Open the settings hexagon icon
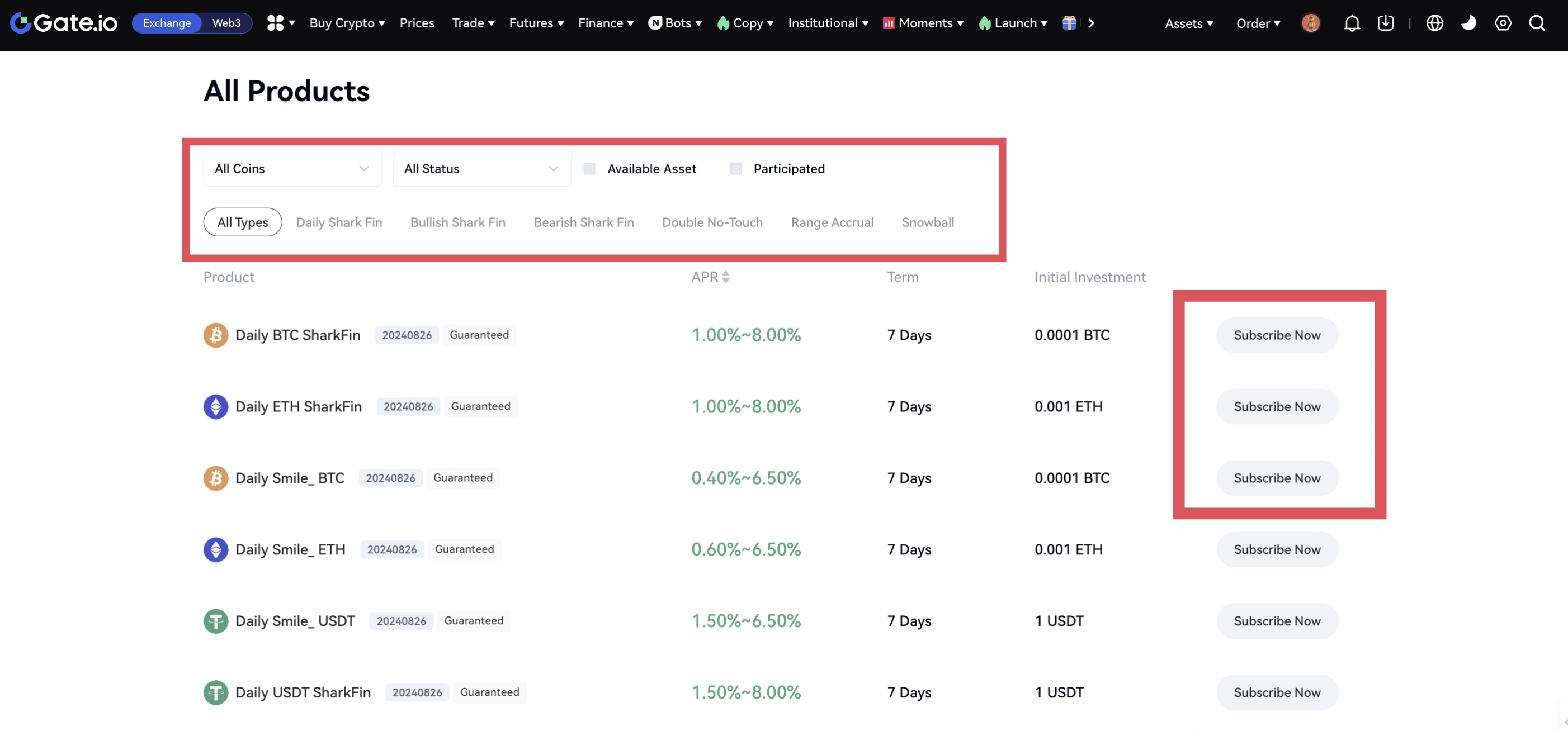1568x731 pixels. click(x=1503, y=23)
